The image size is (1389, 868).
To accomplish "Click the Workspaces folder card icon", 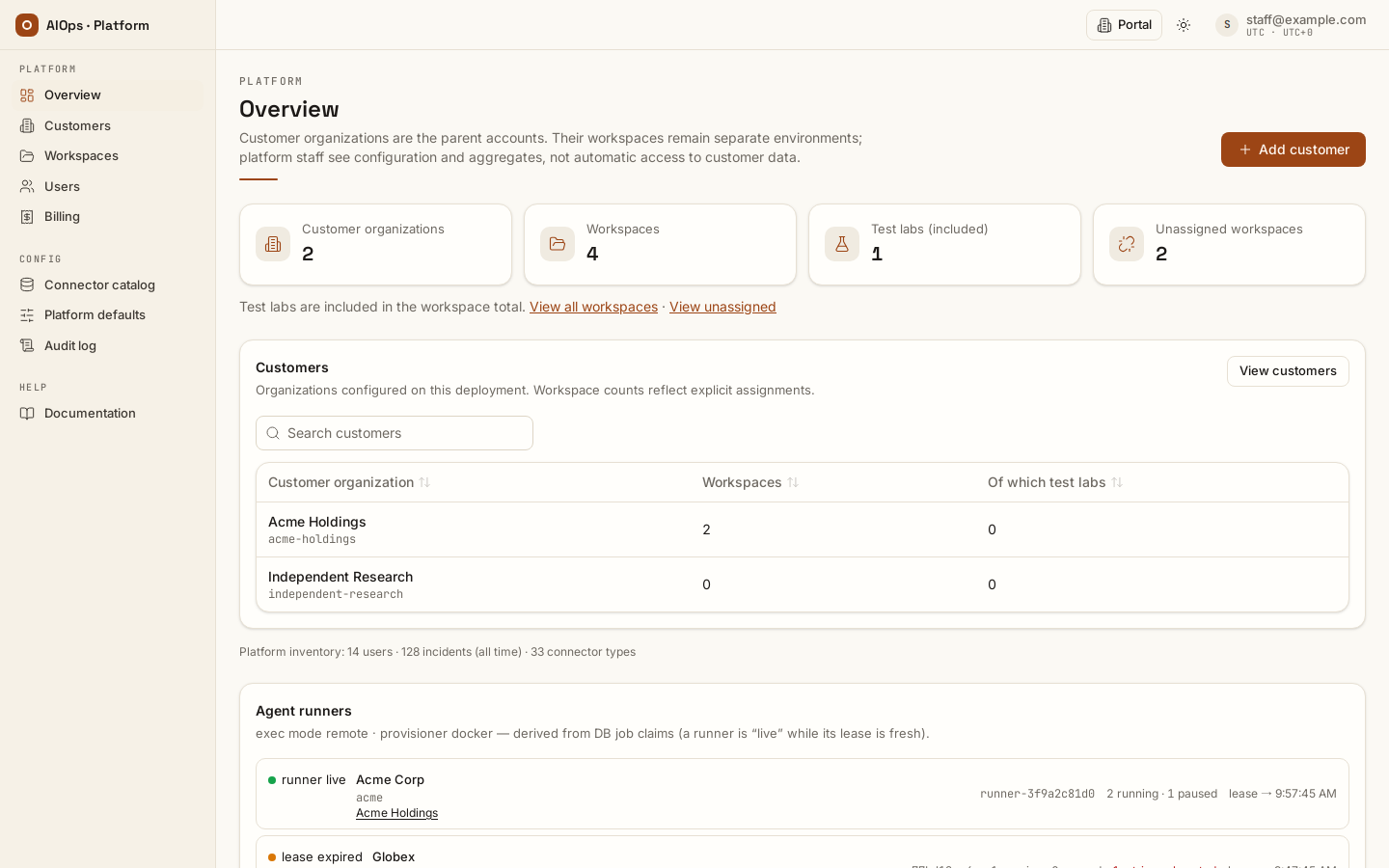I will pos(558,244).
